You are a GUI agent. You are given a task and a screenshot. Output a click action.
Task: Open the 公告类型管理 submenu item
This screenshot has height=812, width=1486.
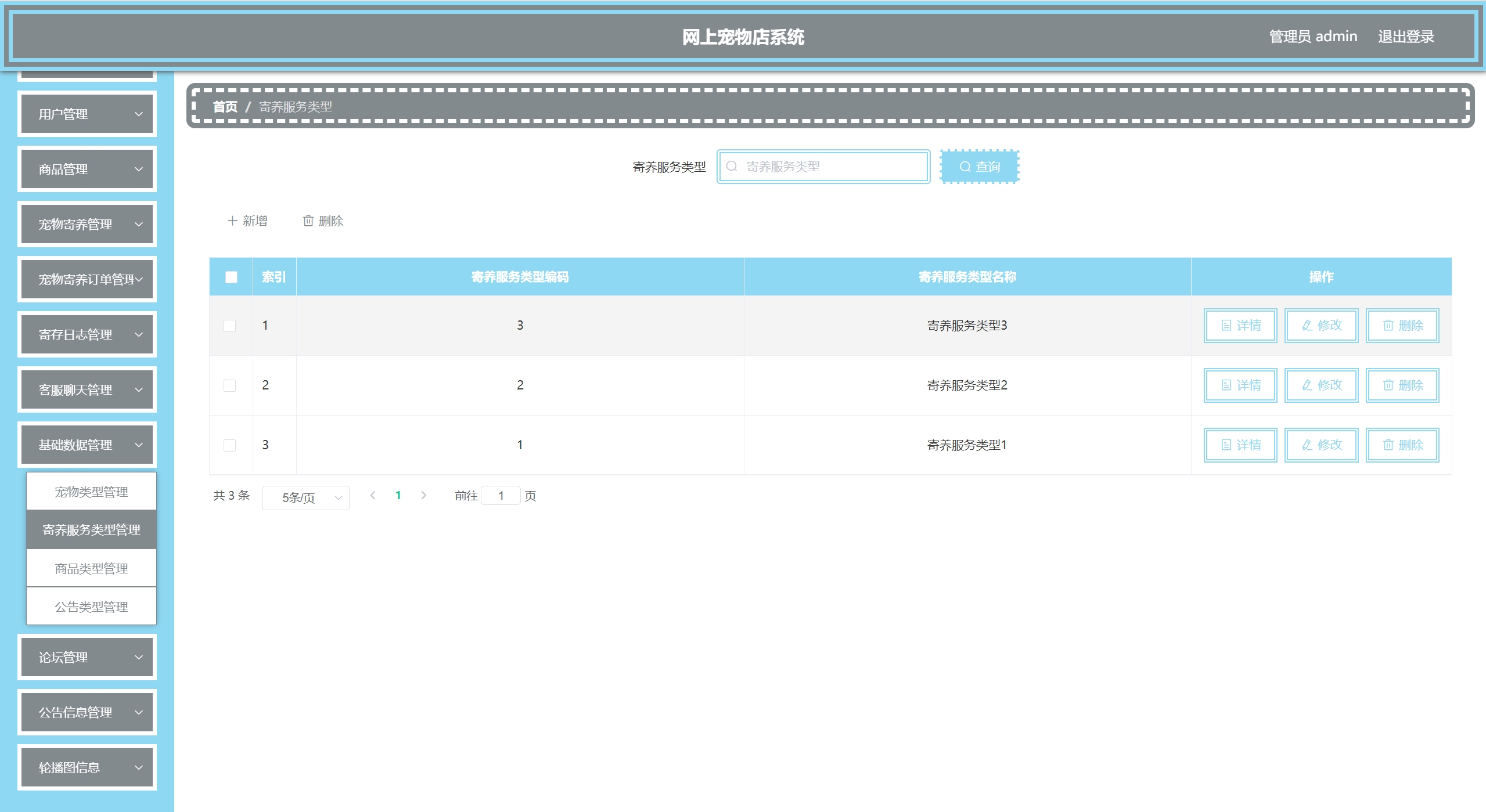(91, 607)
